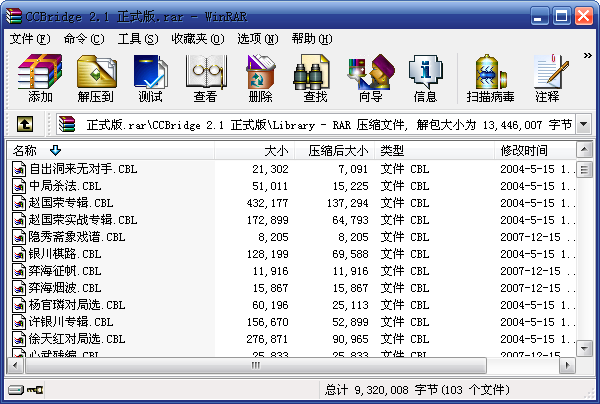Expand hidden toolbar buttons chevron
600x404 pixels.
(x=587, y=56)
